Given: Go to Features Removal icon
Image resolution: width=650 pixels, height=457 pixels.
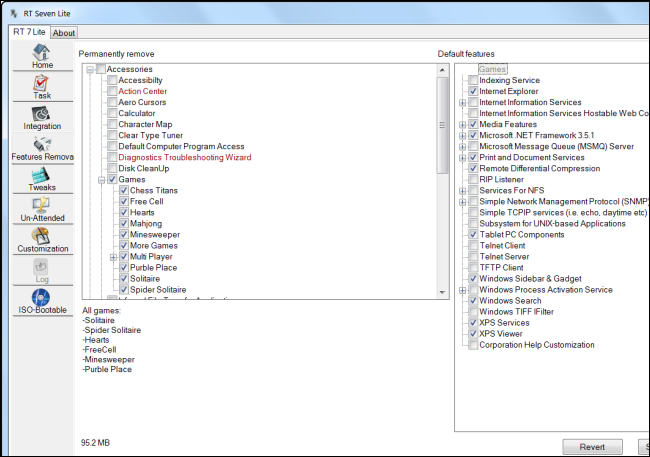Looking at the screenshot, I should [42, 144].
